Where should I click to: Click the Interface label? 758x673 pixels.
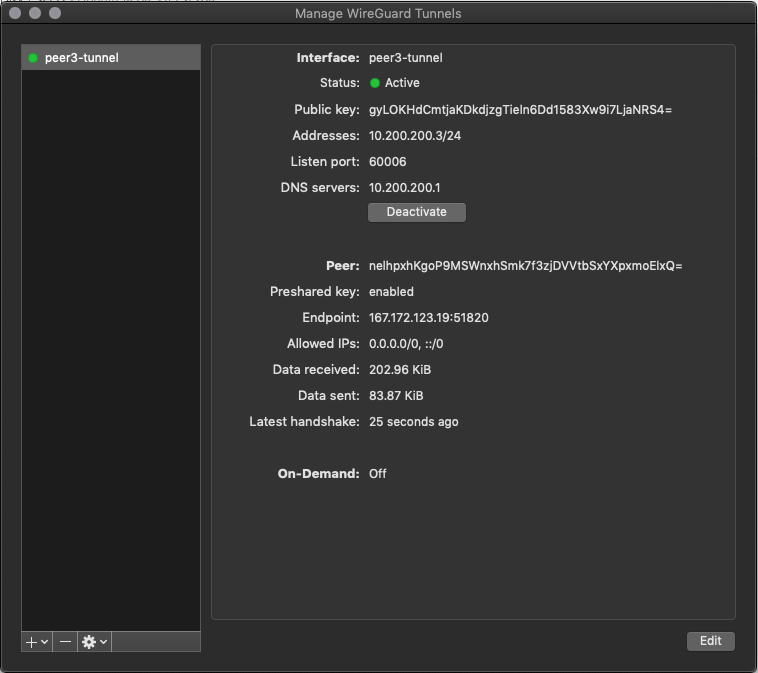(328, 58)
